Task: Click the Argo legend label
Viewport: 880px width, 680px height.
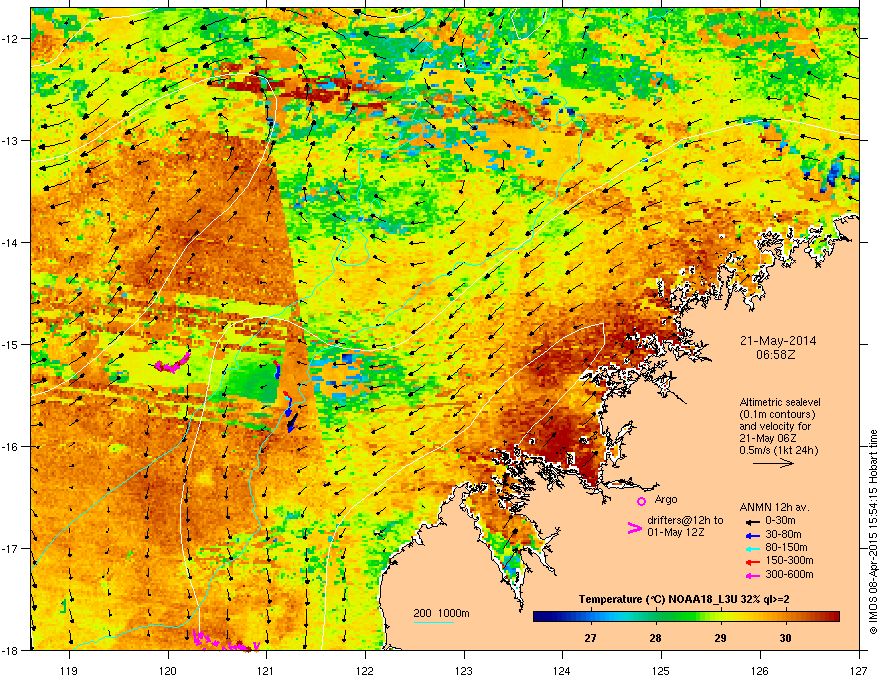Action: point(666,499)
